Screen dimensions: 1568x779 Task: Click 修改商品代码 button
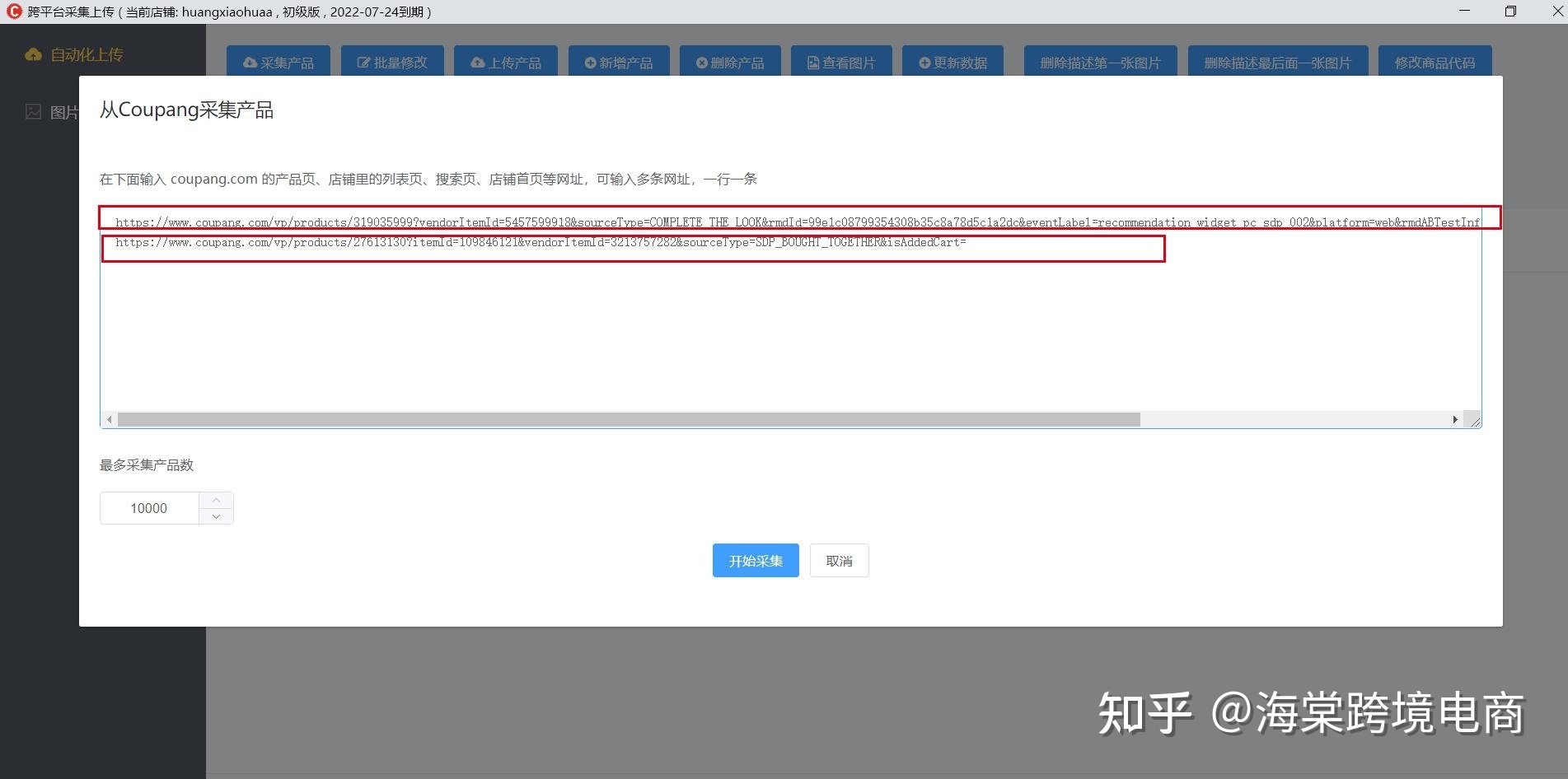(x=1435, y=62)
